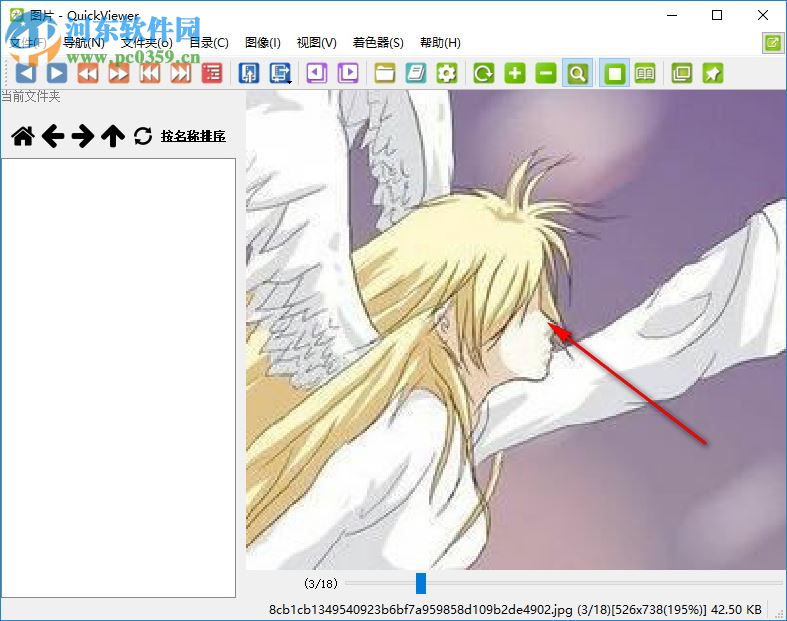This screenshot has height=621, width=787.
Task: Click page slider blue handle
Action: tap(421, 583)
